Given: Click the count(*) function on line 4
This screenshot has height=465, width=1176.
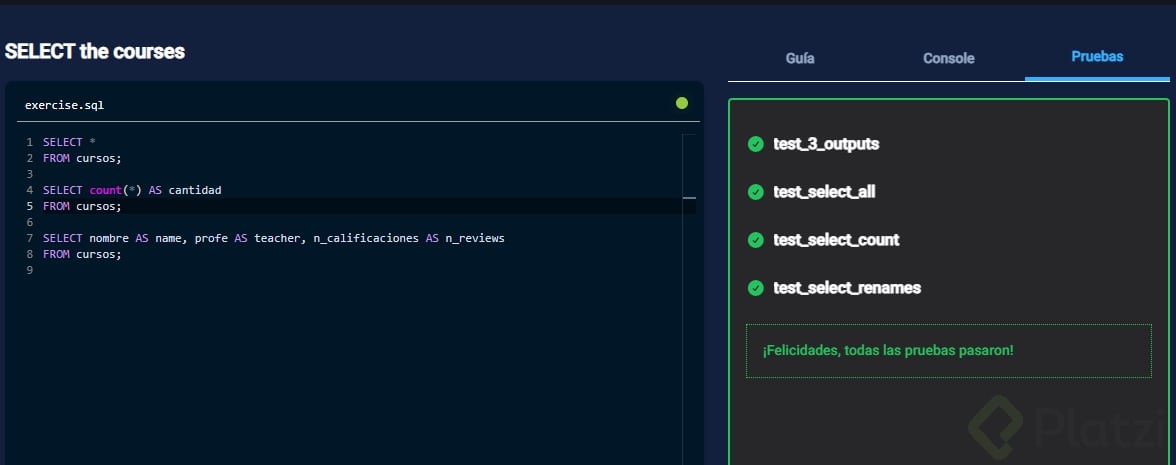Looking at the screenshot, I should click(116, 190).
